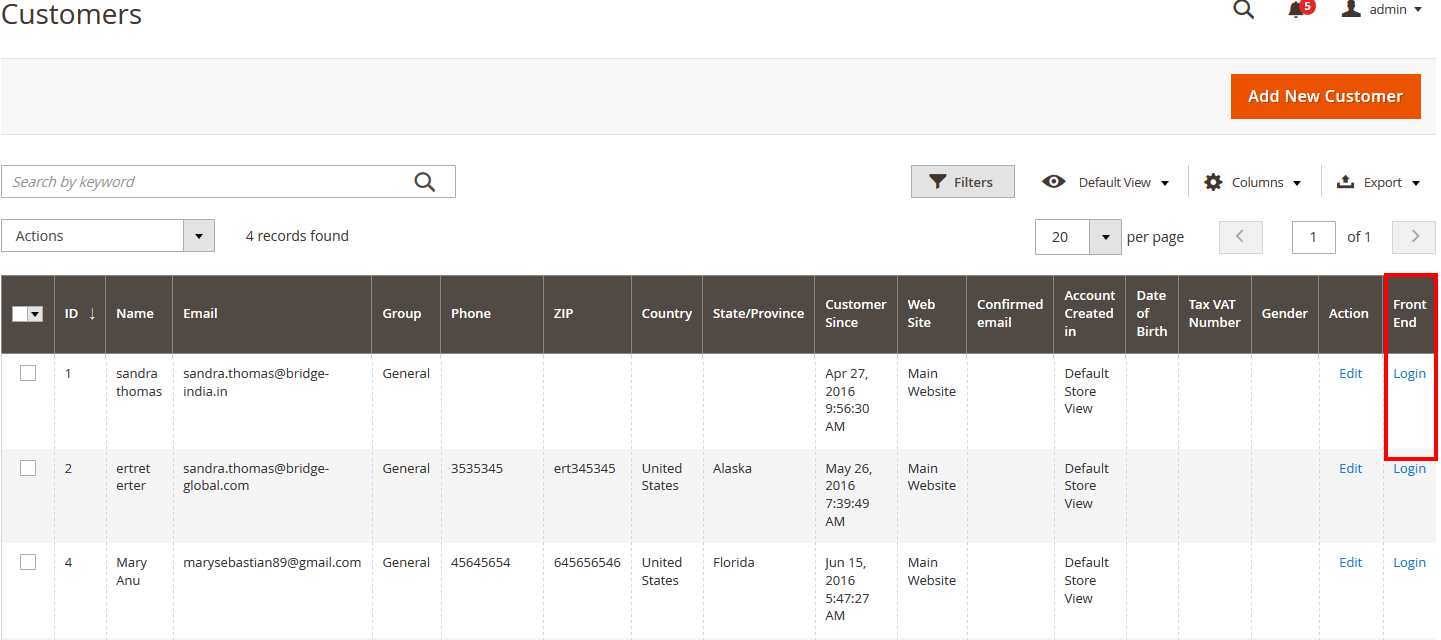Open the notifications bell icon
The width and height of the screenshot is (1441, 640).
(x=1296, y=10)
